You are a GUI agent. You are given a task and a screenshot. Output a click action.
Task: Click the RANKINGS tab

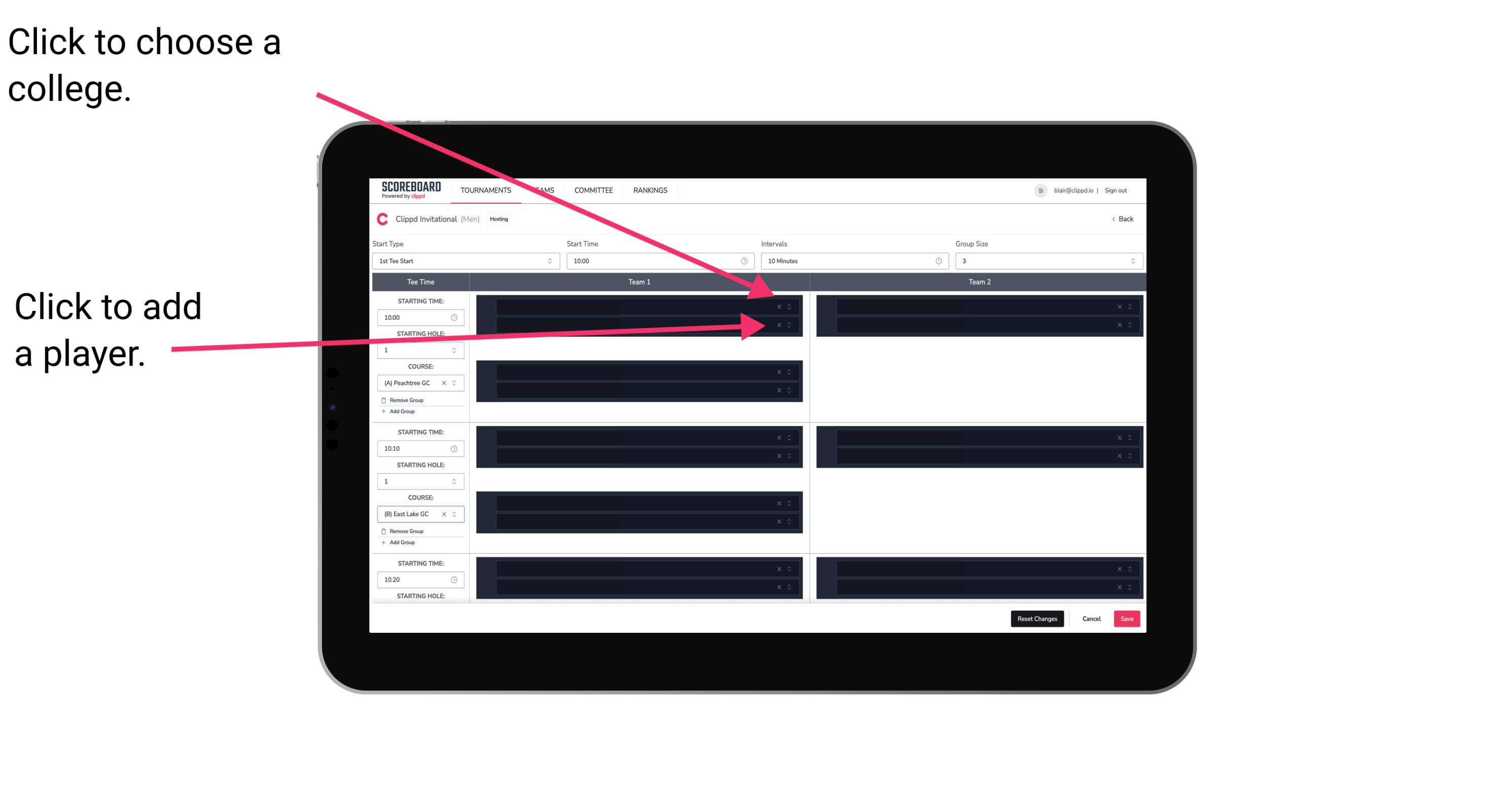pos(650,190)
